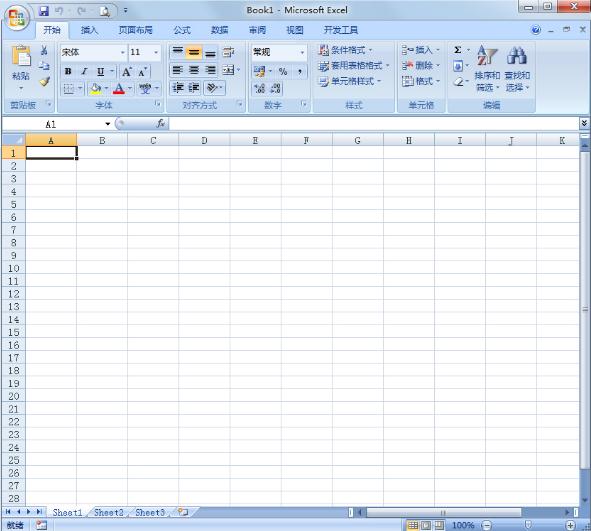
Task: Click the Format Painter brush icon
Action: click(x=44, y=81)
